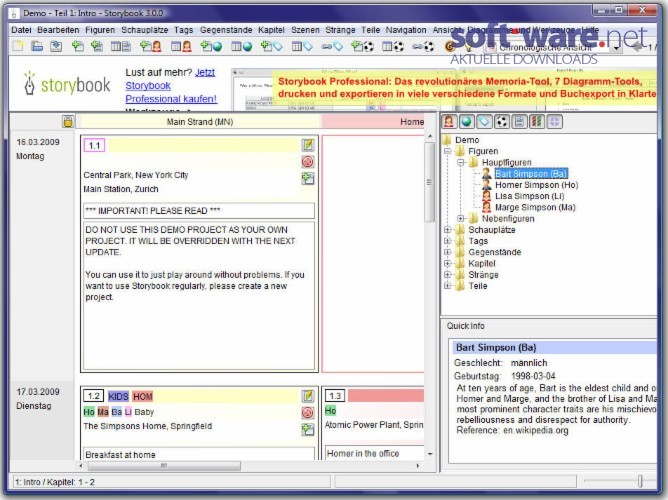Screen dimensions: 668x500
Task: Click the add scene icon on scene 1.2
Action: tap(308, 429)
